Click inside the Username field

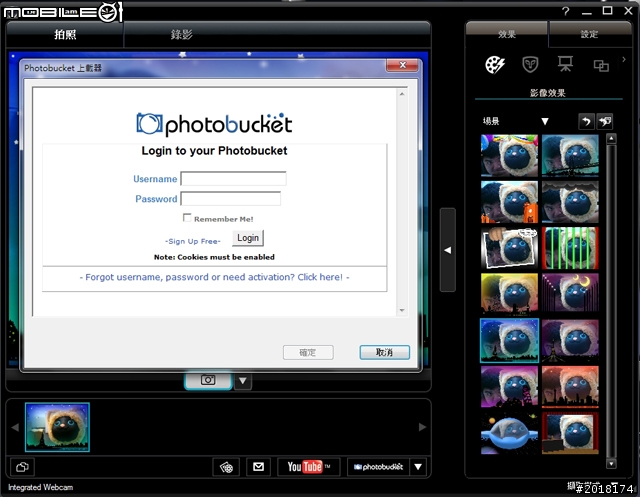[x=233, y=179]
